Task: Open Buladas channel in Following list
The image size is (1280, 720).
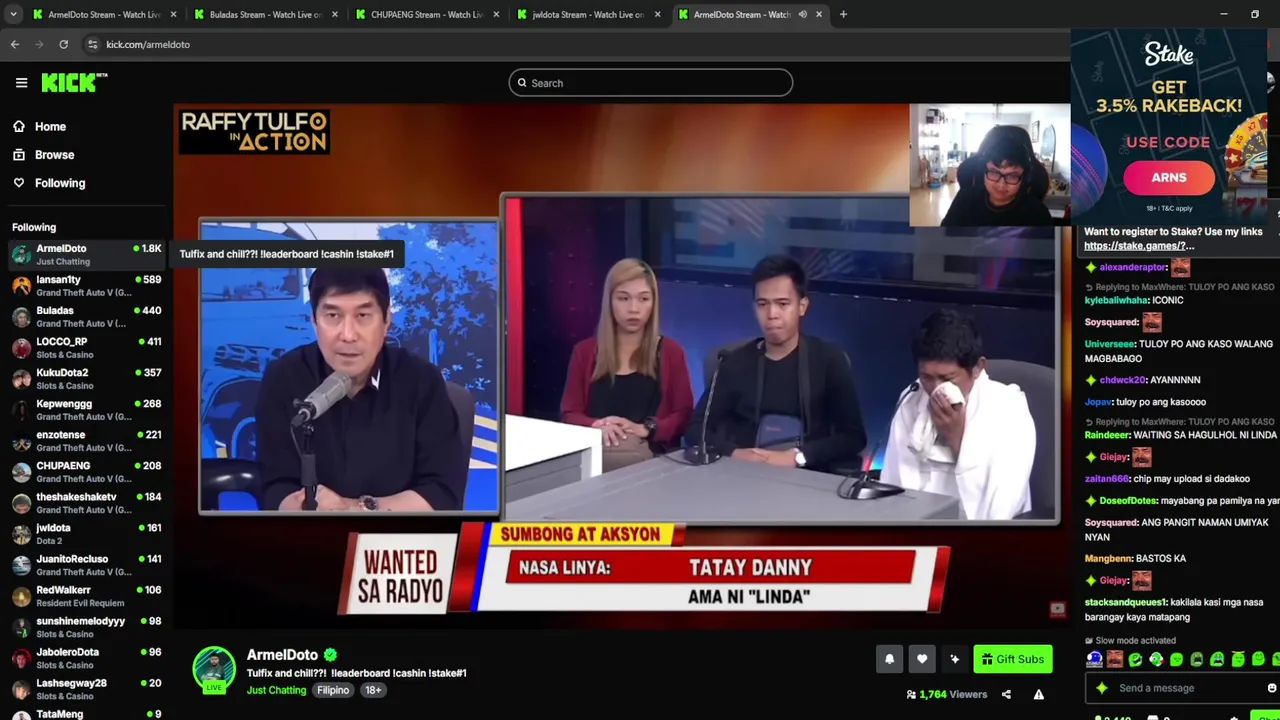Action: click(86, 317)
